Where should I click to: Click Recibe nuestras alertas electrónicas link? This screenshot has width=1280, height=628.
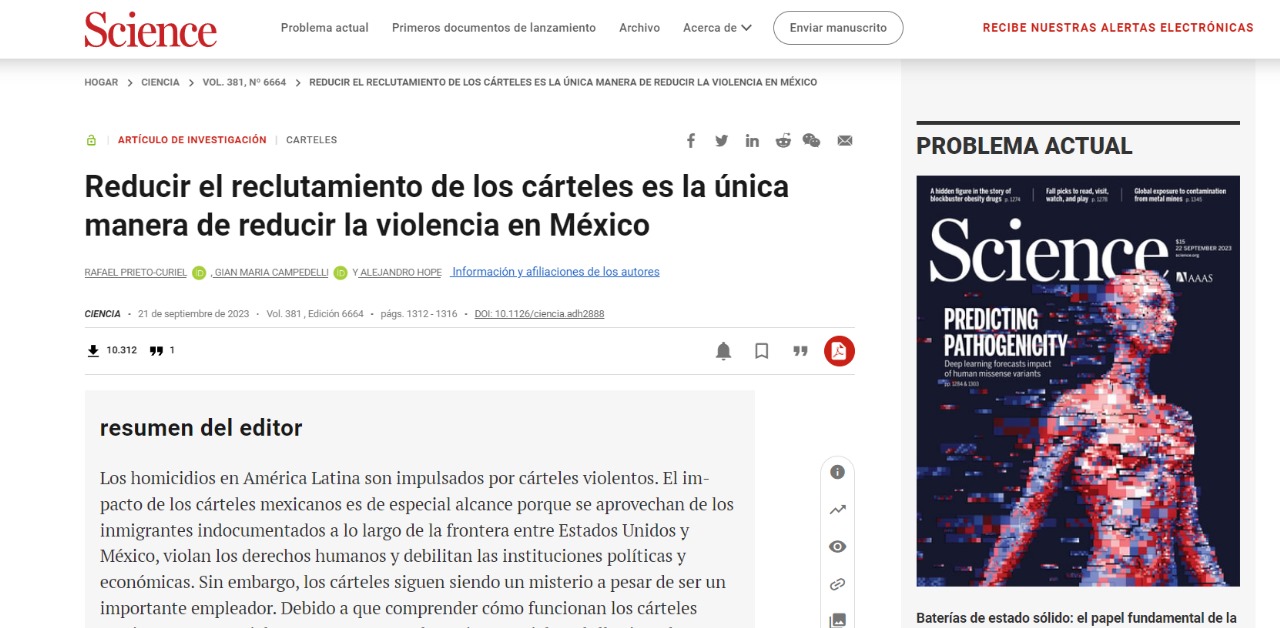1118,28
